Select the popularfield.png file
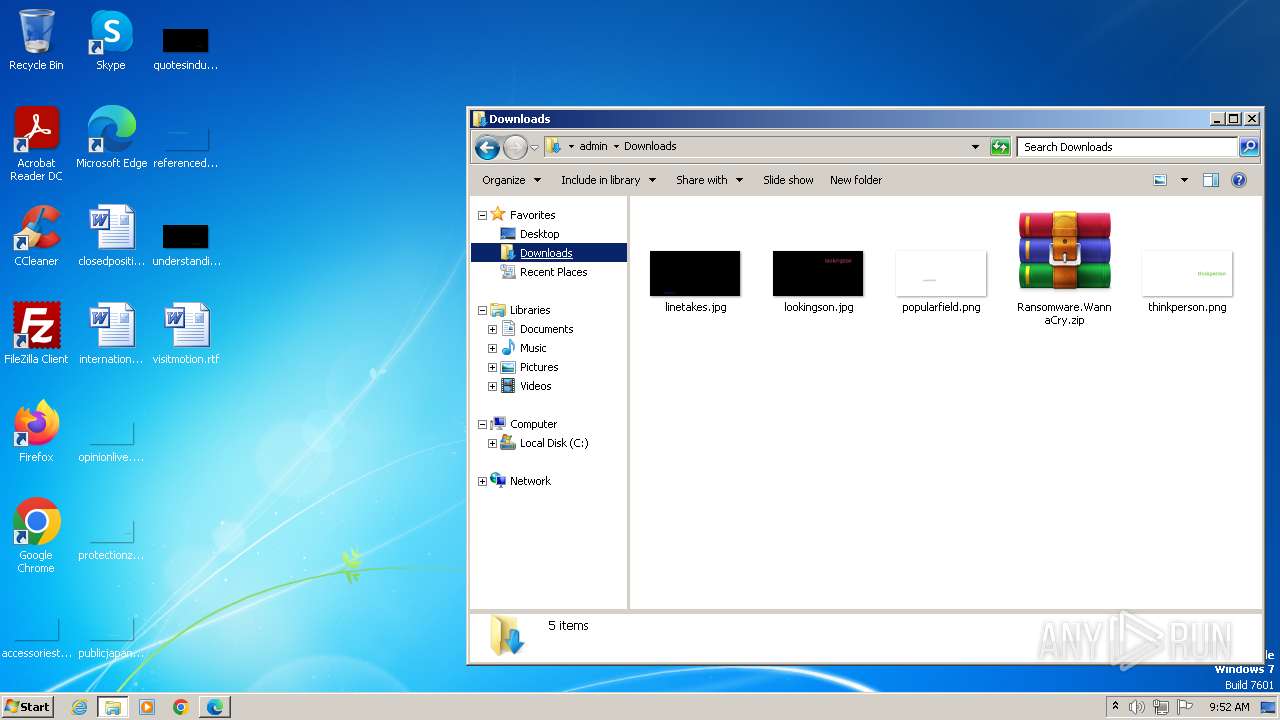 [941, 282]
